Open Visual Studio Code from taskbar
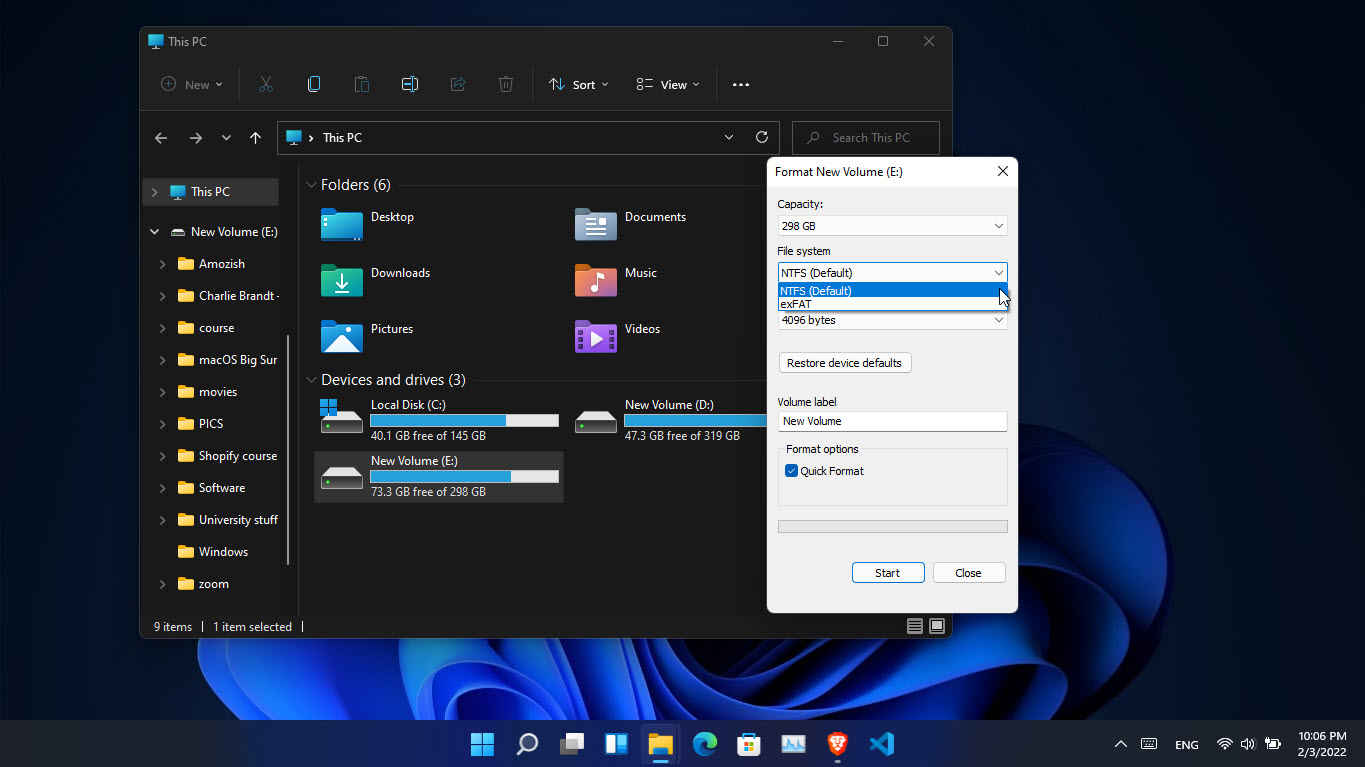 [x=881, y=744]
